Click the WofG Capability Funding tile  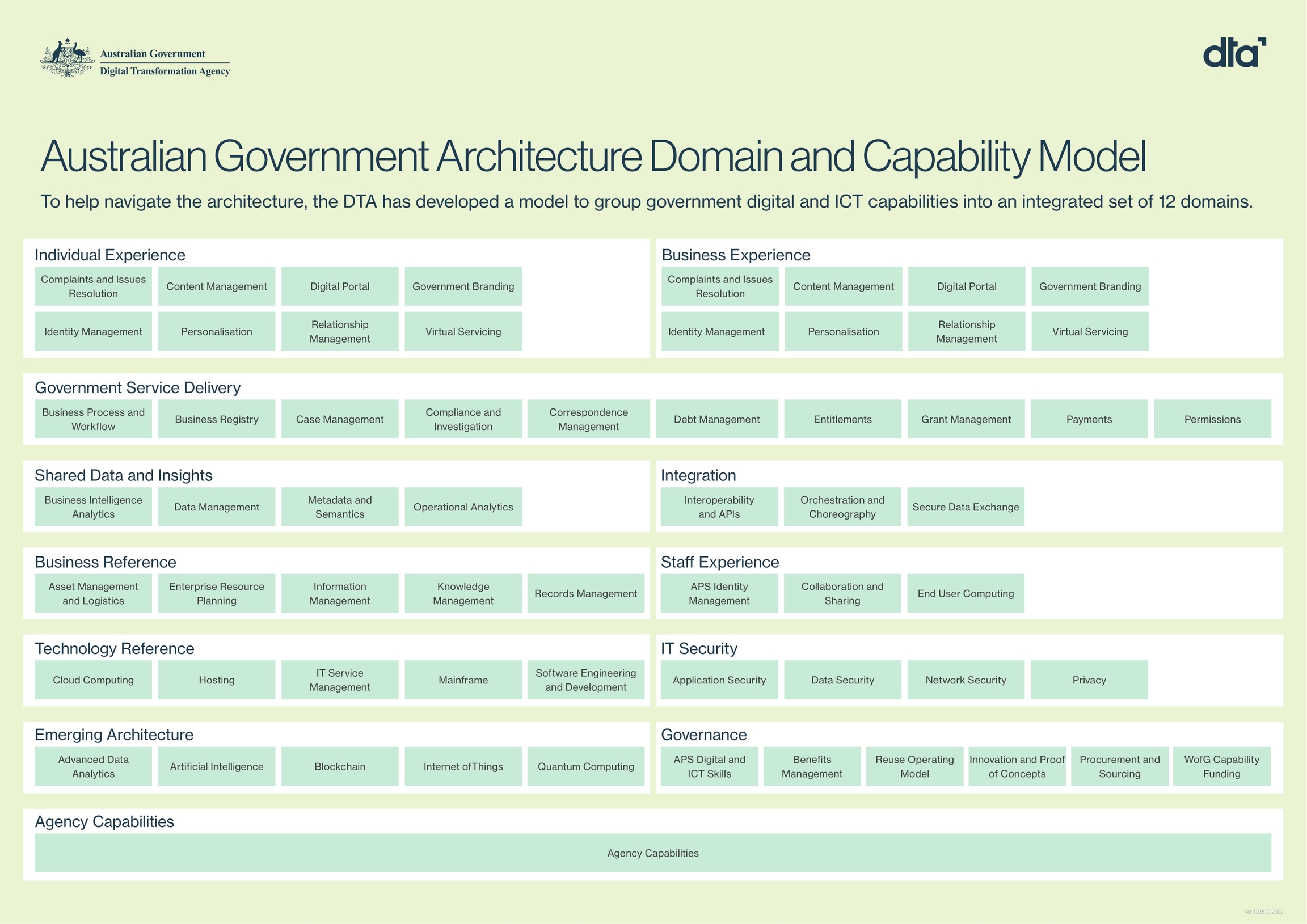(1221, 766)
